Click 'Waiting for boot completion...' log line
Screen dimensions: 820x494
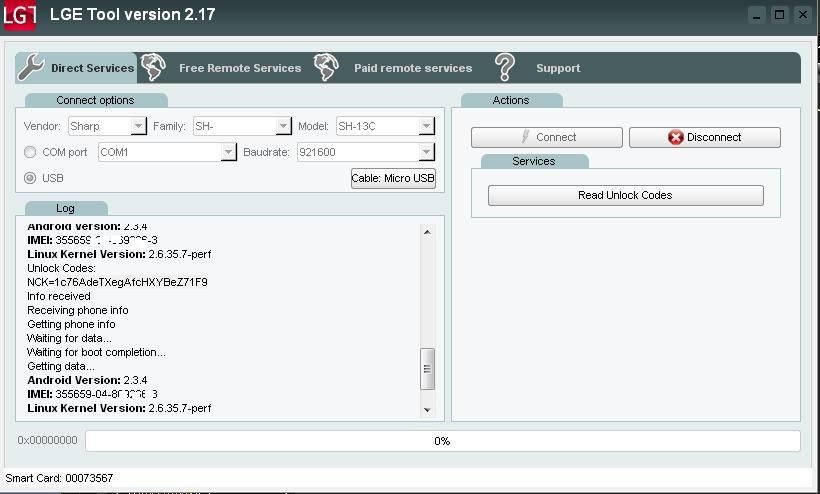tap(96, 353)
